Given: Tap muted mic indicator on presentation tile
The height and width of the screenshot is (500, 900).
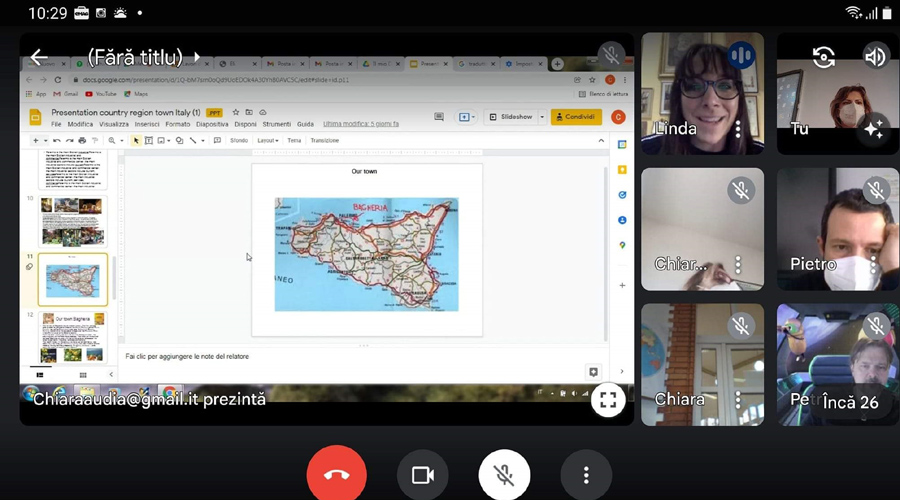Looking at the screenshot, I should point(609,55).
